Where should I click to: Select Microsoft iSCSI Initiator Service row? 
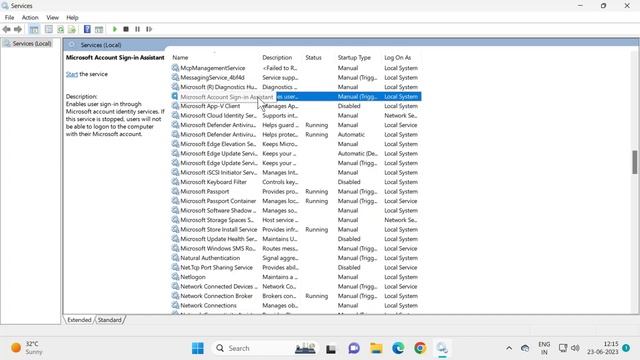point(296,173)
